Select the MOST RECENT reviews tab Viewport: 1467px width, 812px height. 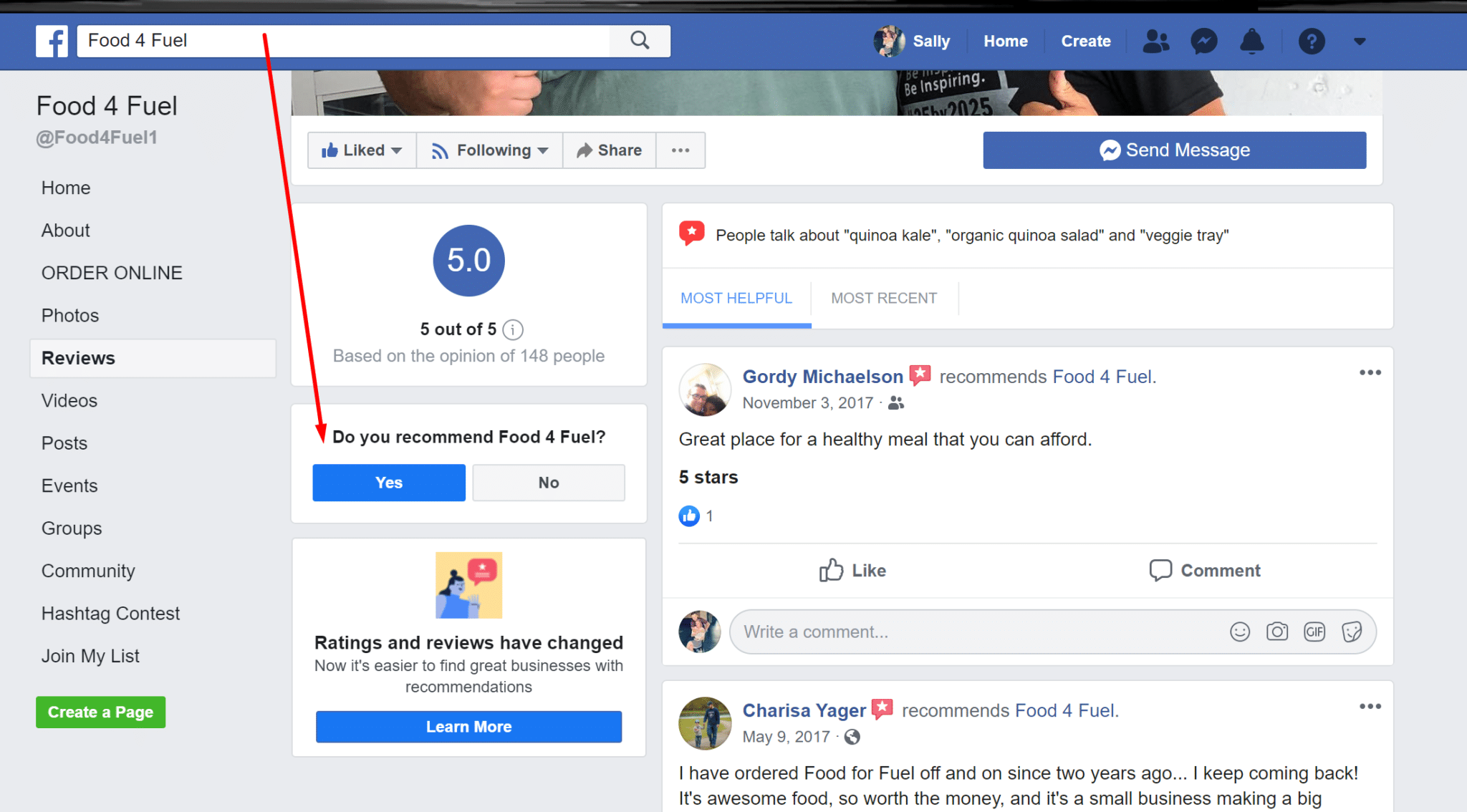884,298
